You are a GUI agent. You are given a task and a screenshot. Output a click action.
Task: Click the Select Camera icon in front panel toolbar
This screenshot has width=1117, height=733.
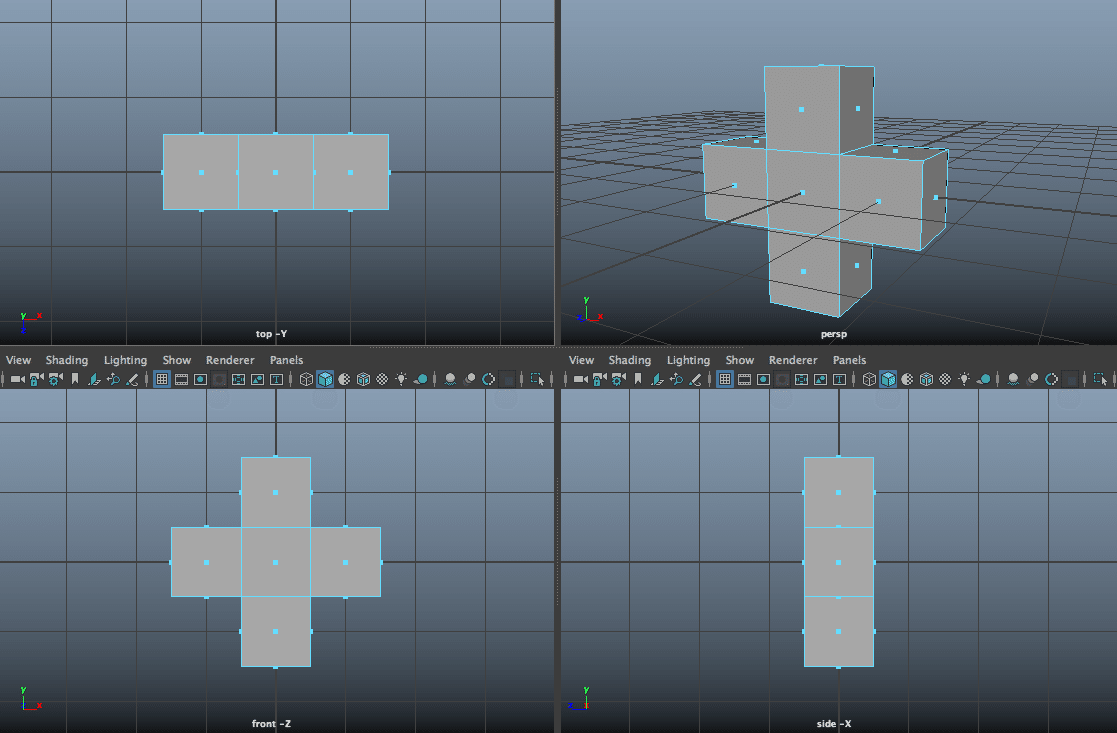[17, 379]
